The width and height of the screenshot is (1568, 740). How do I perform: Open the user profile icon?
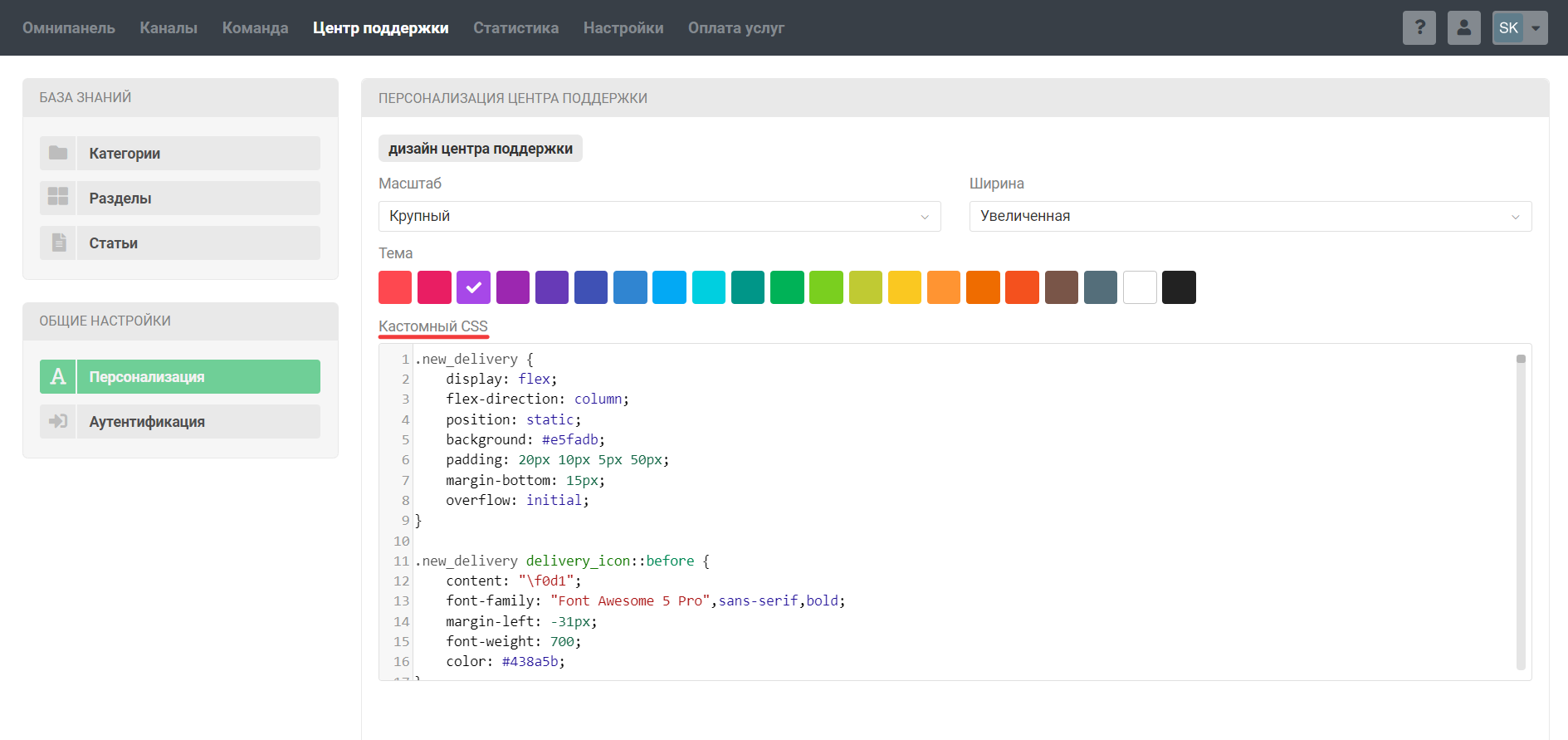(1463, 27)
